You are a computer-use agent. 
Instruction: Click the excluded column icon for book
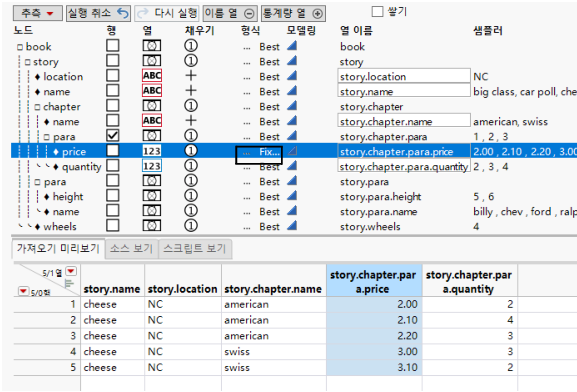[152, 46]
